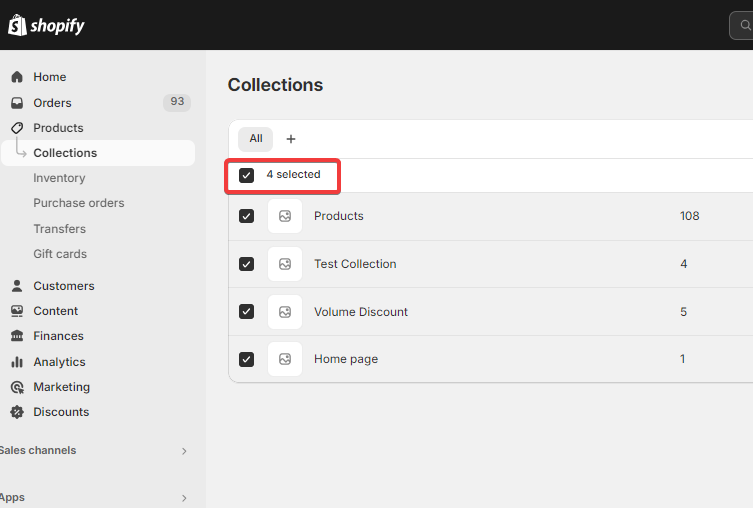Open Purchase orders in the sidebar

point(79,203)
